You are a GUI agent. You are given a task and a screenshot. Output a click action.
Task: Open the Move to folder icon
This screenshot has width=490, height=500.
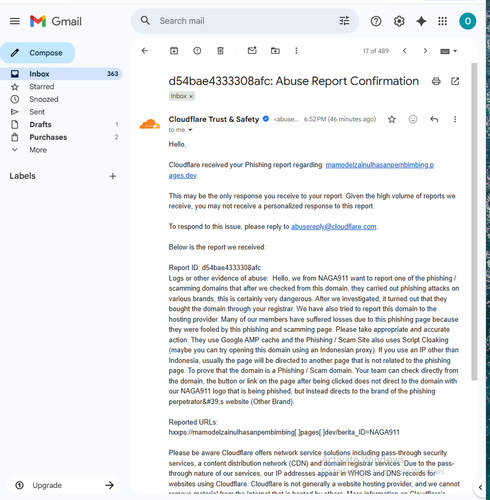[x=275, y=51]
